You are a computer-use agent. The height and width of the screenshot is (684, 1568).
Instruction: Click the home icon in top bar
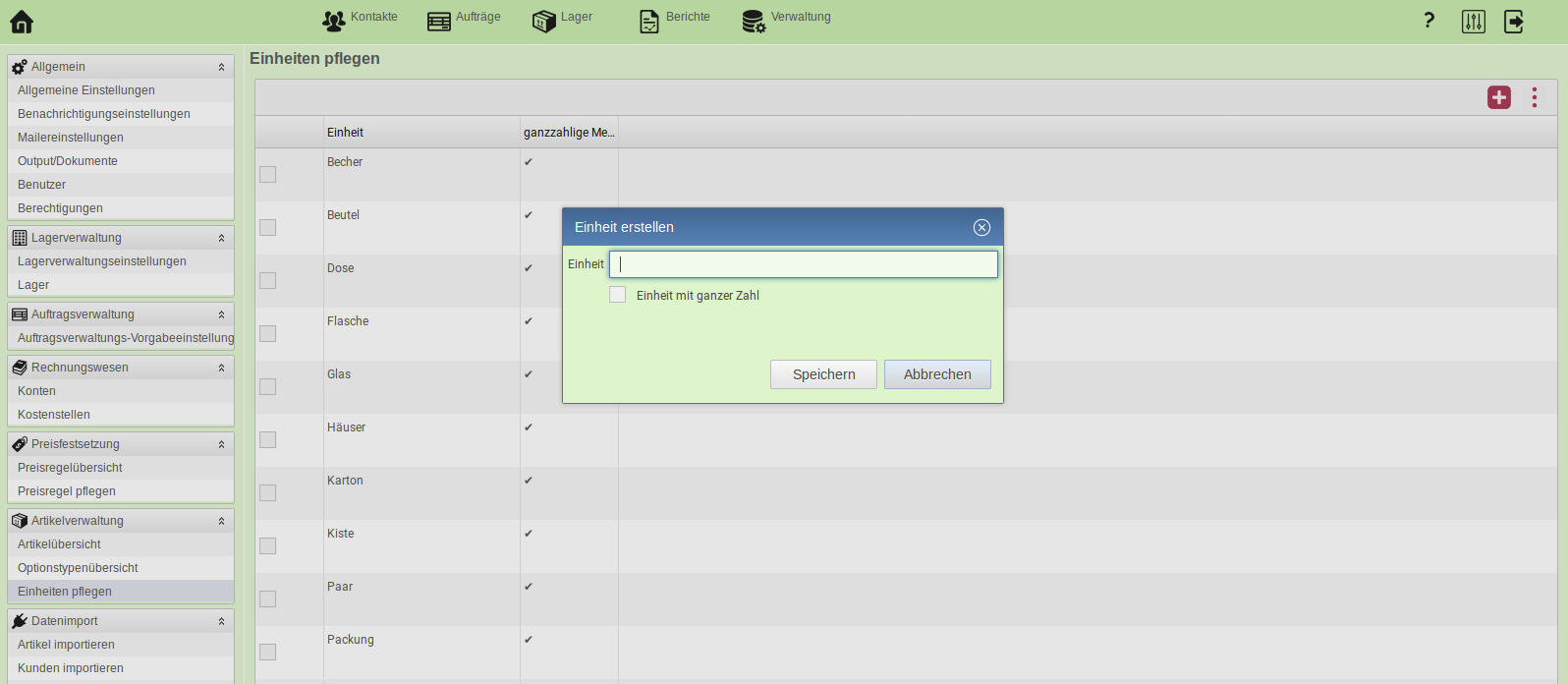coord(22,22)
